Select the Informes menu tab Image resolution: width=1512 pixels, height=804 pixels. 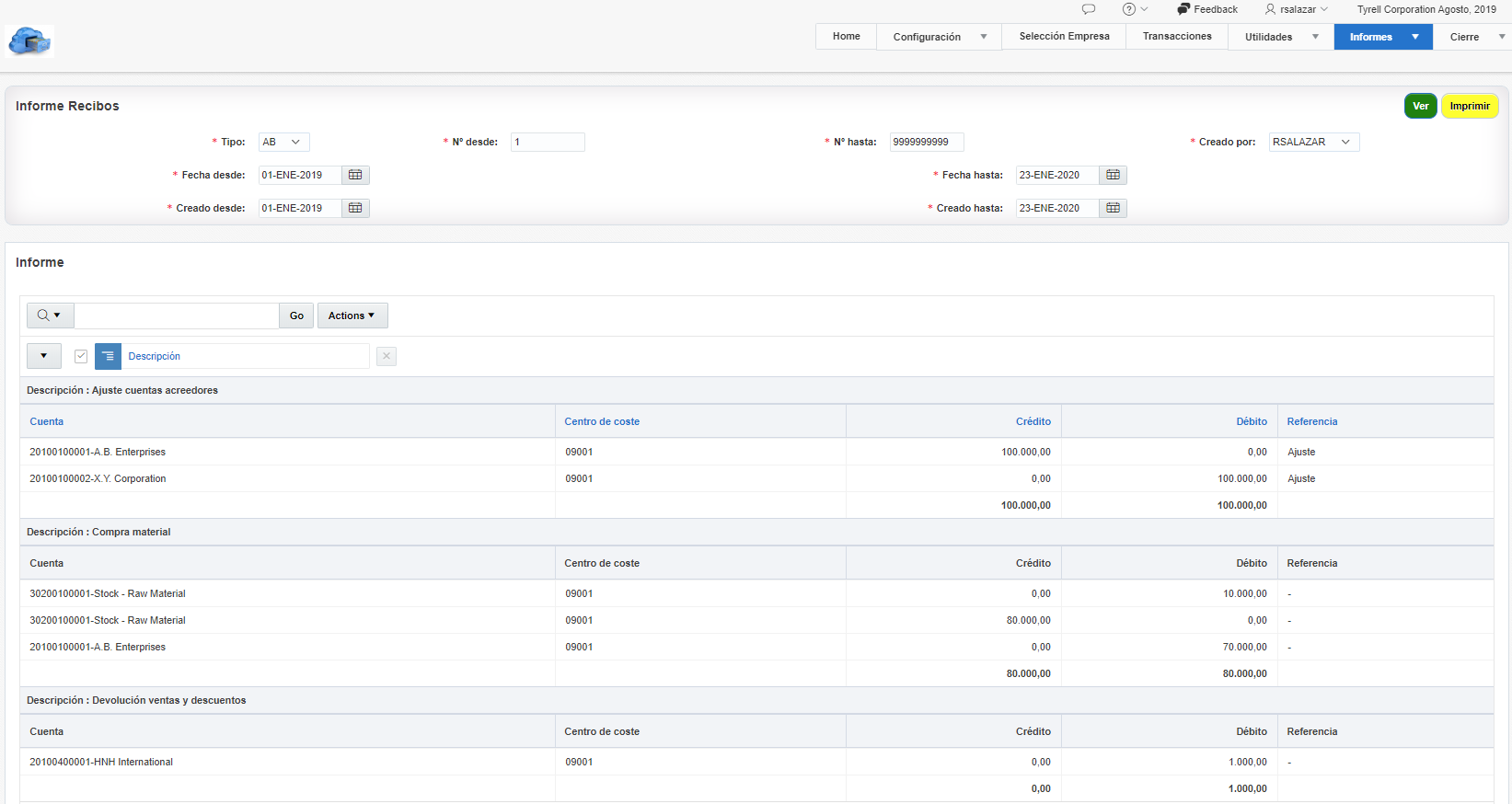1370,37
